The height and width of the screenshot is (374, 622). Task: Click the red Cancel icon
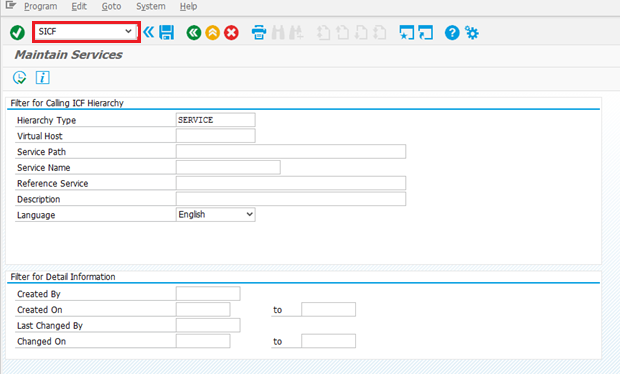point(231,33)
